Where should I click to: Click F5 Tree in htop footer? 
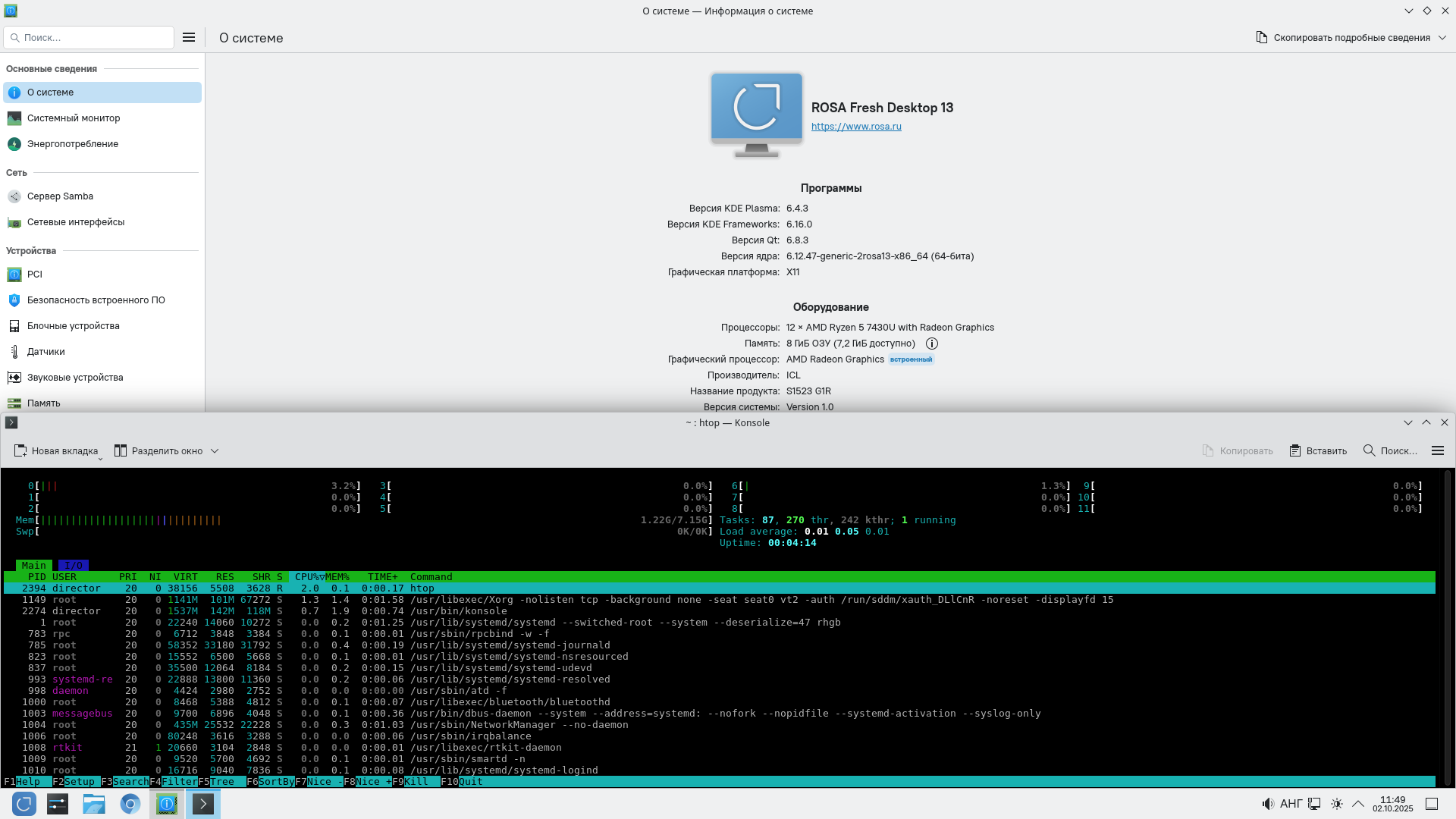point(221,782)
